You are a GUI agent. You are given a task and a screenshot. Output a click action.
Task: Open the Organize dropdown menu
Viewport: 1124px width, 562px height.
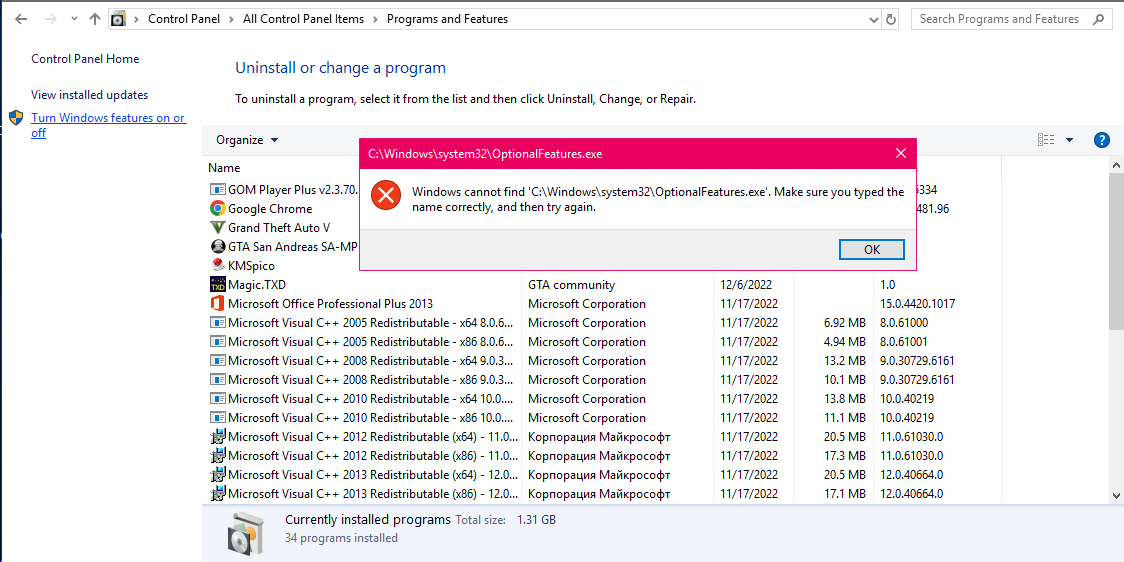(247, 140)
